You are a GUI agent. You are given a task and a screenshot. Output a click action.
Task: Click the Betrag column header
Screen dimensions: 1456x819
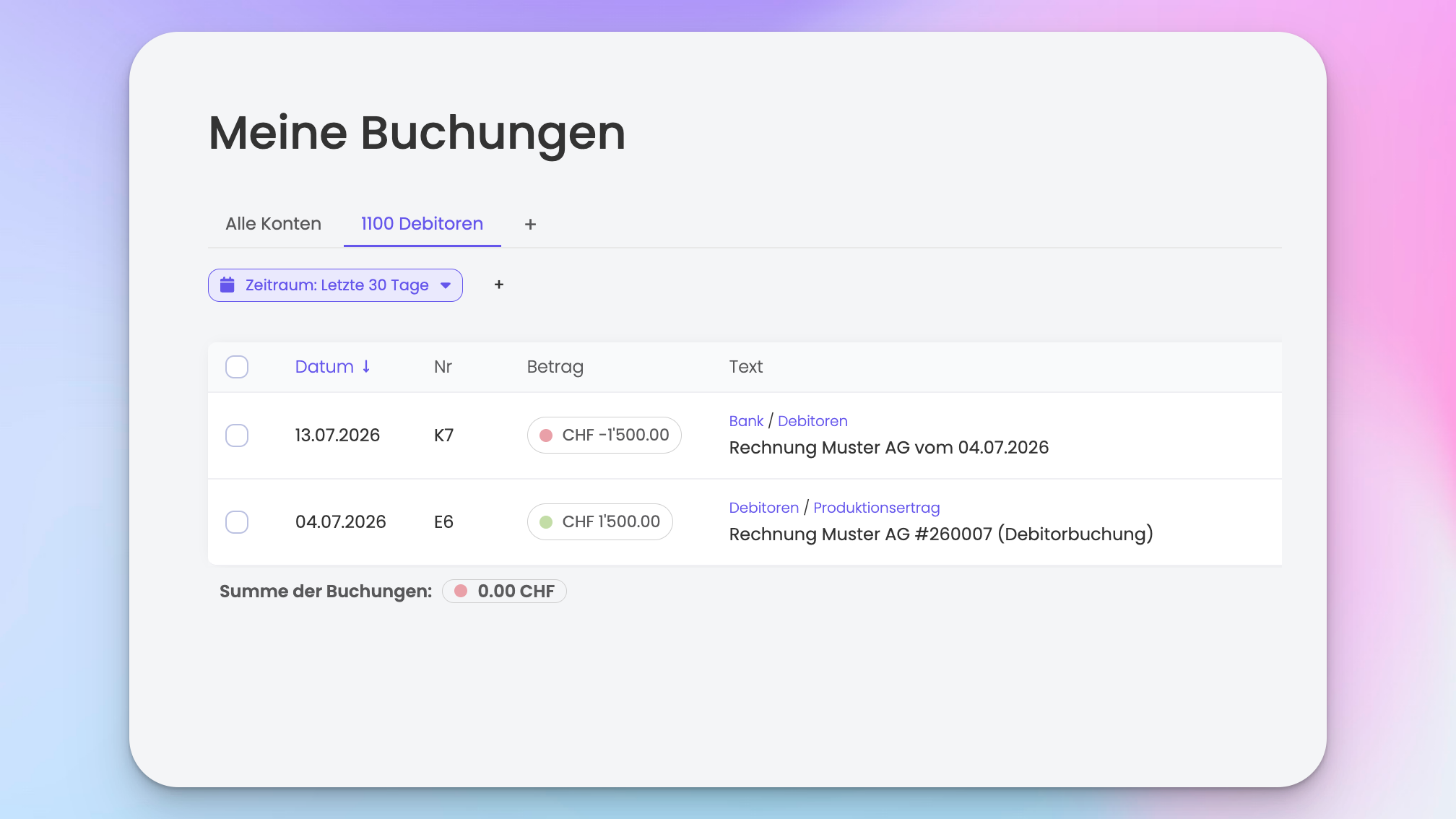(555, 367)
